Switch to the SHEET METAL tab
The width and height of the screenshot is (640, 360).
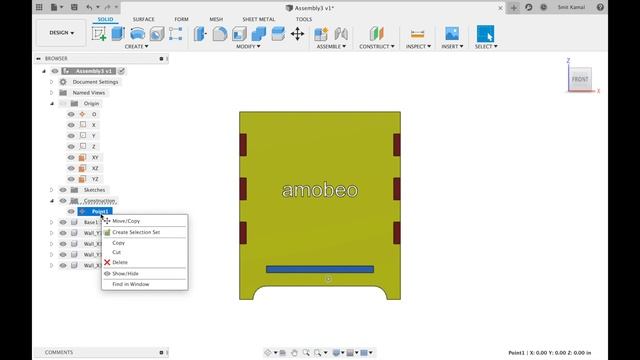point(259,19)
